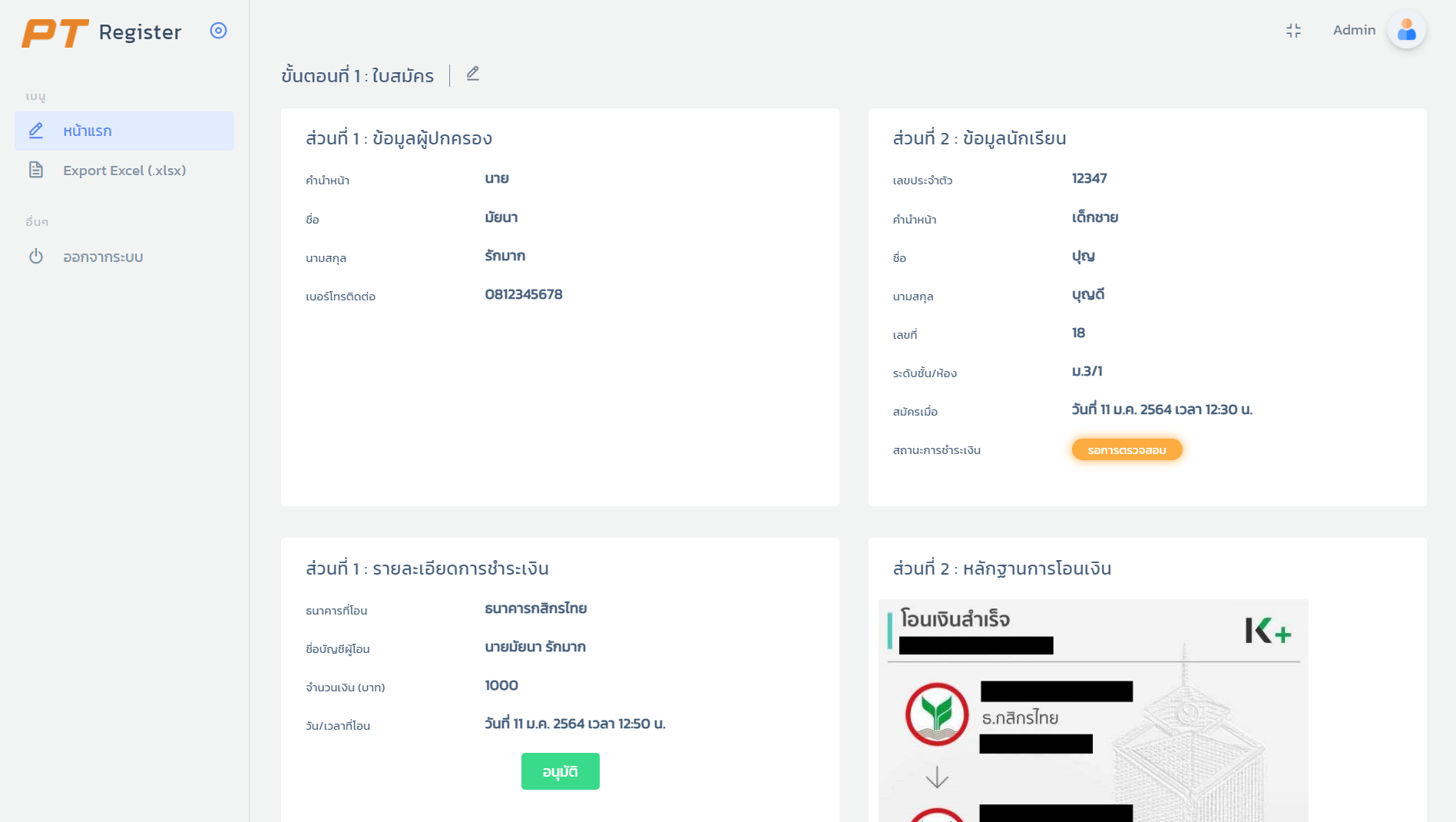Screen dimensions: 1456x822
Task: Click student ID value 12347
Action: click(x=1090, y=179)
